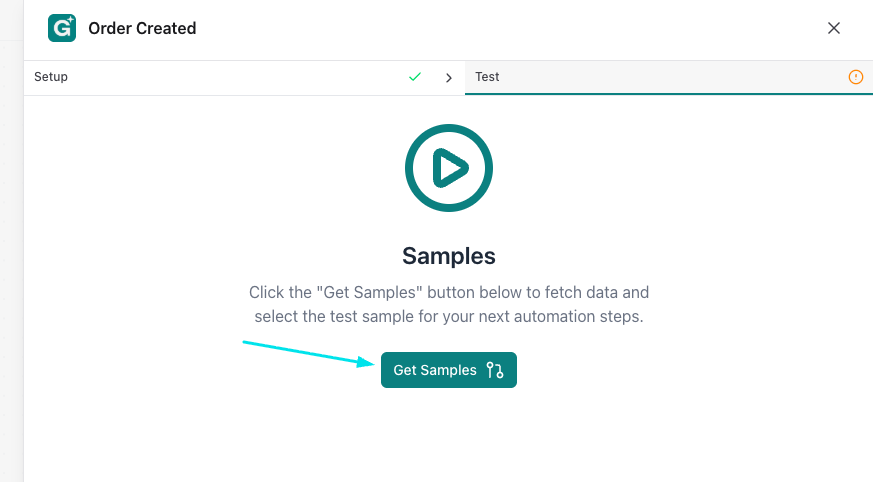The height and width of the screenshot is (482, 873).
Task: Click the "Samples" heading text
Action: click(x=449, y=256)
